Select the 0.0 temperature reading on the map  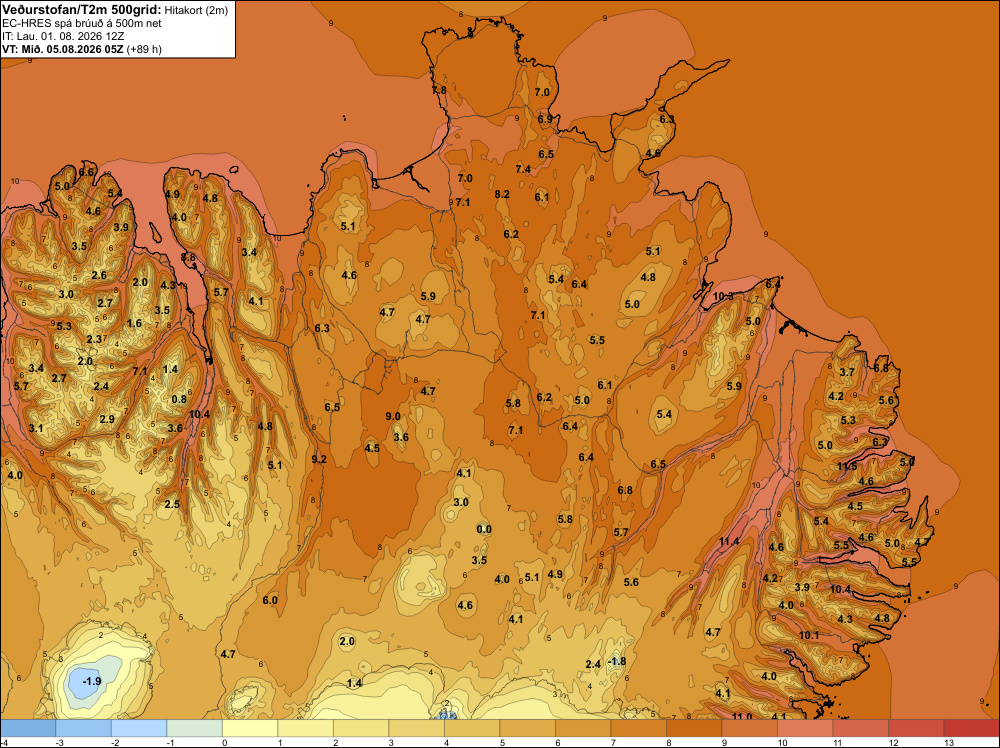pos(484,529)
